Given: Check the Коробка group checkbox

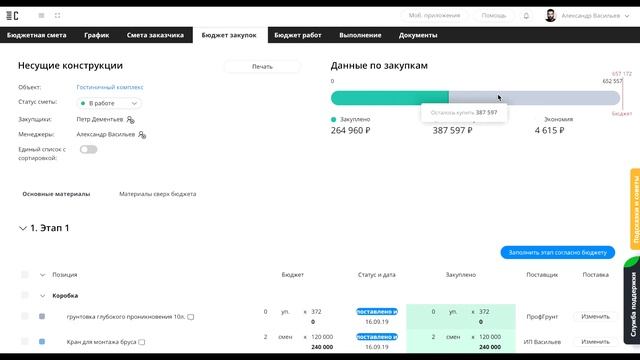Looking at the screenshot, I should point(25,295).
